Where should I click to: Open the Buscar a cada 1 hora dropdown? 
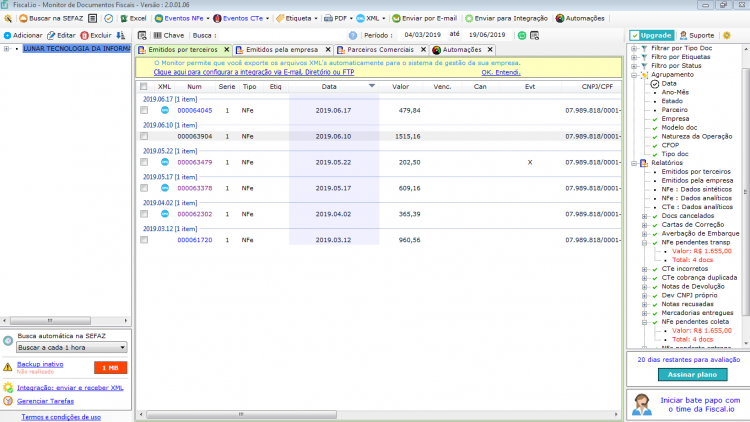coord(72,347)
